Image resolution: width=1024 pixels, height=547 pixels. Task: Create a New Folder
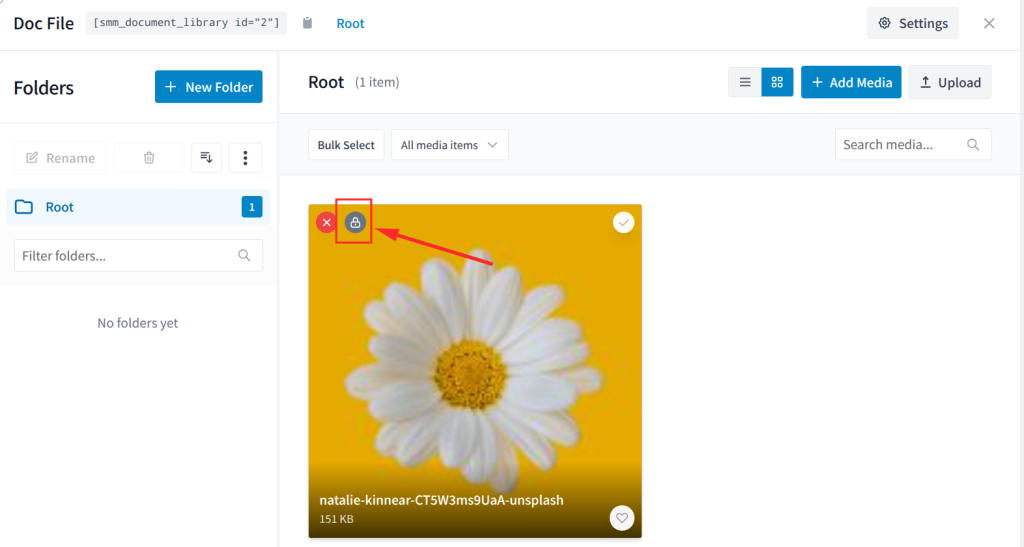coord(208,87)
